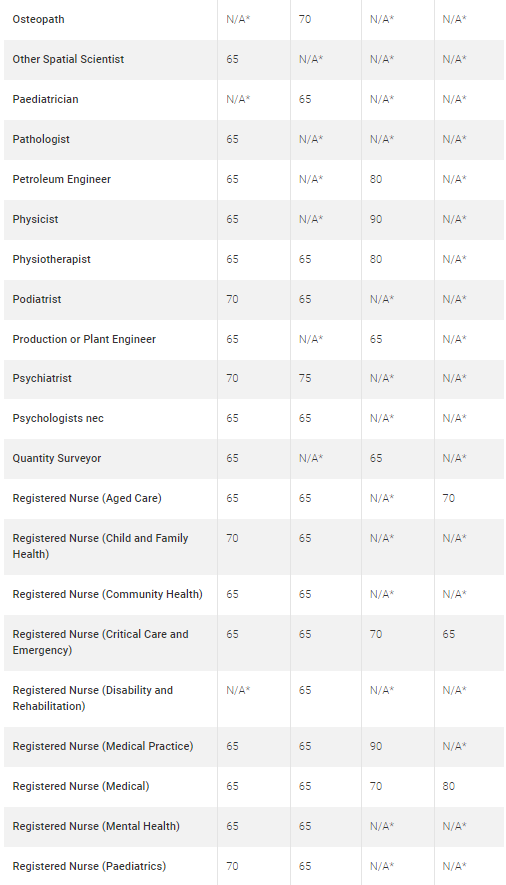Select Registered Nurse (Disability and Rehabilitation) label
Viewport: 506px width, 885px height.
[93, 698]
